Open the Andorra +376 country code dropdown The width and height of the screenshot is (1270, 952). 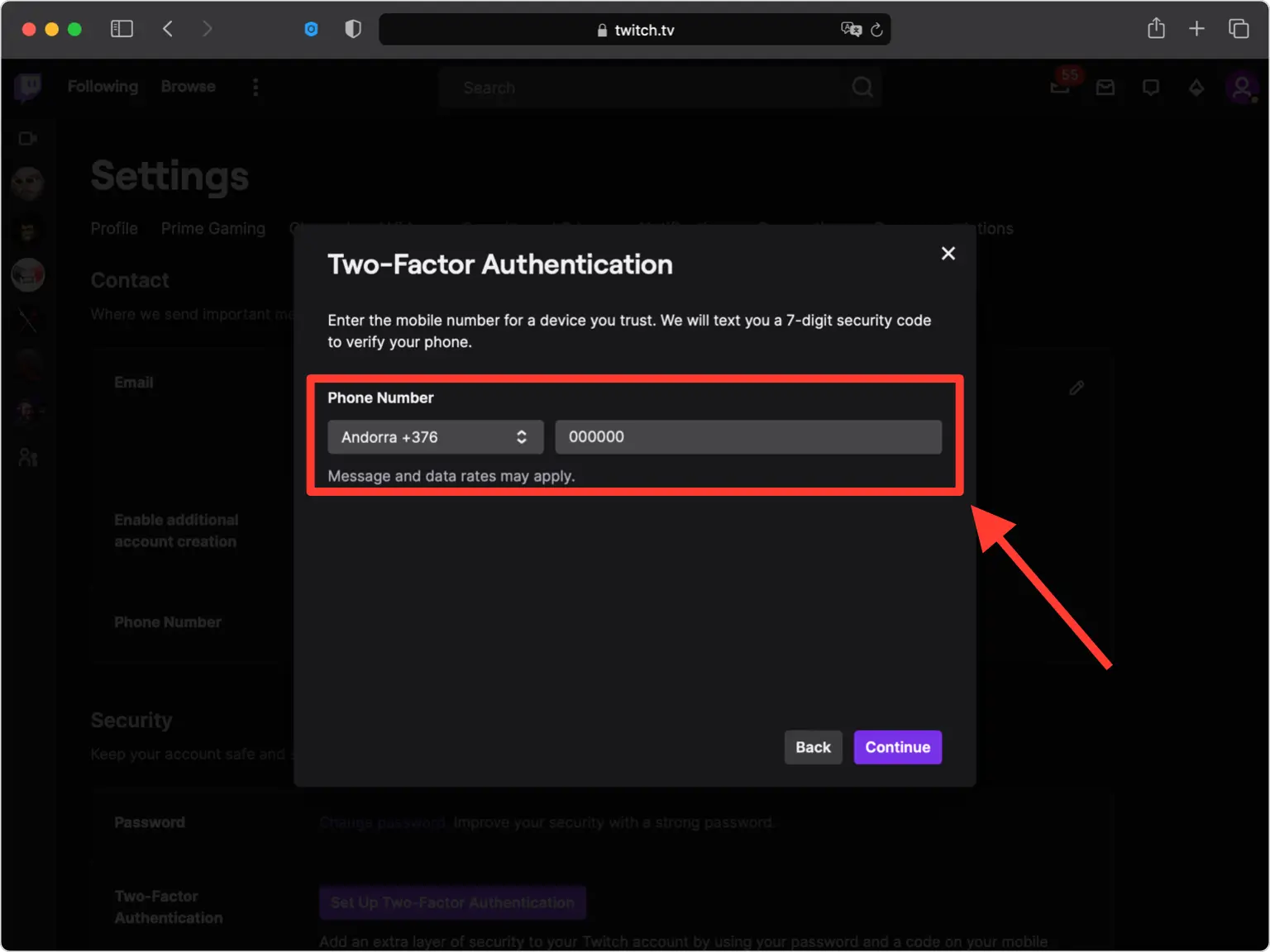point(436,437)
